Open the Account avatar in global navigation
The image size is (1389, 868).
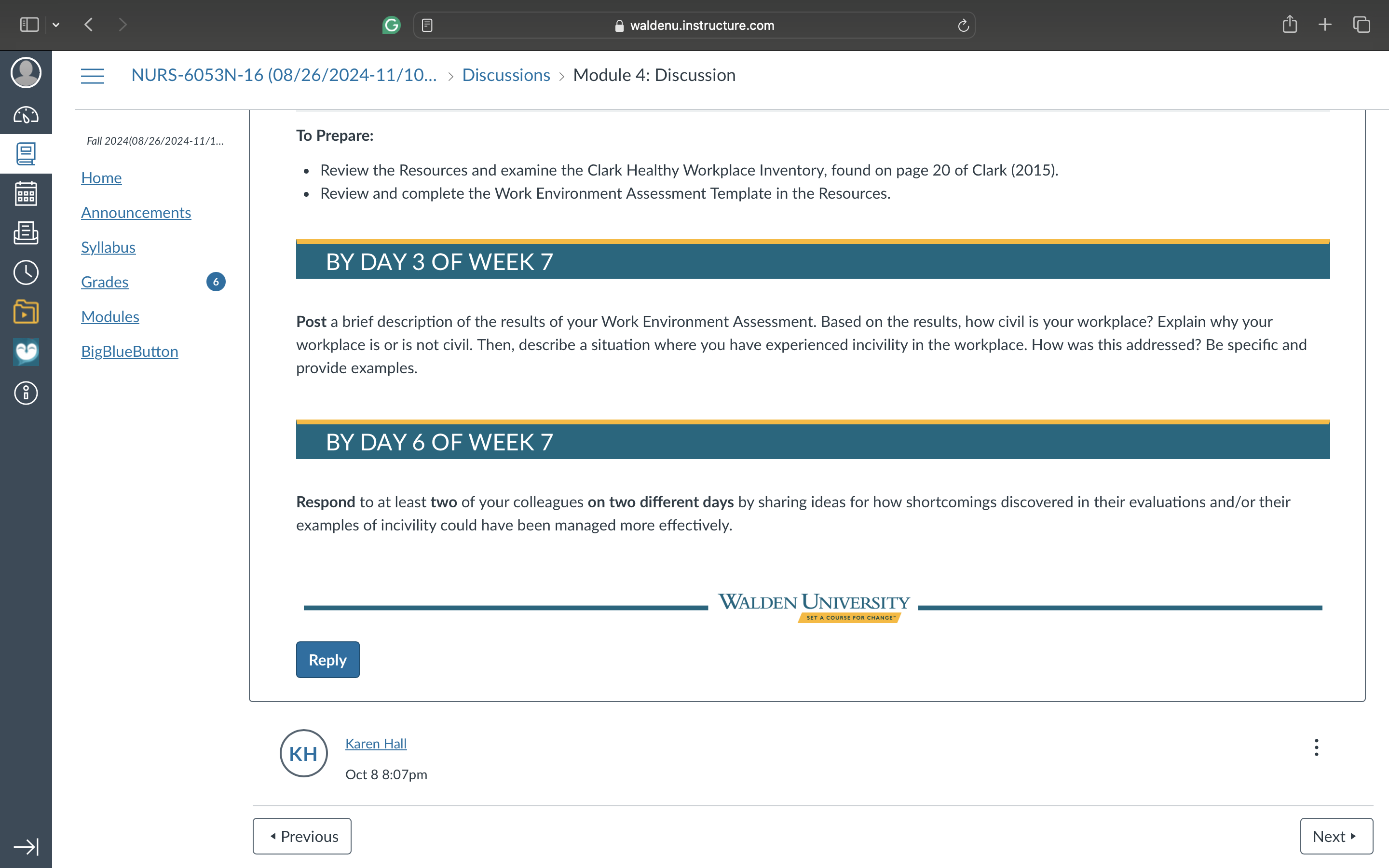[26, 72]
